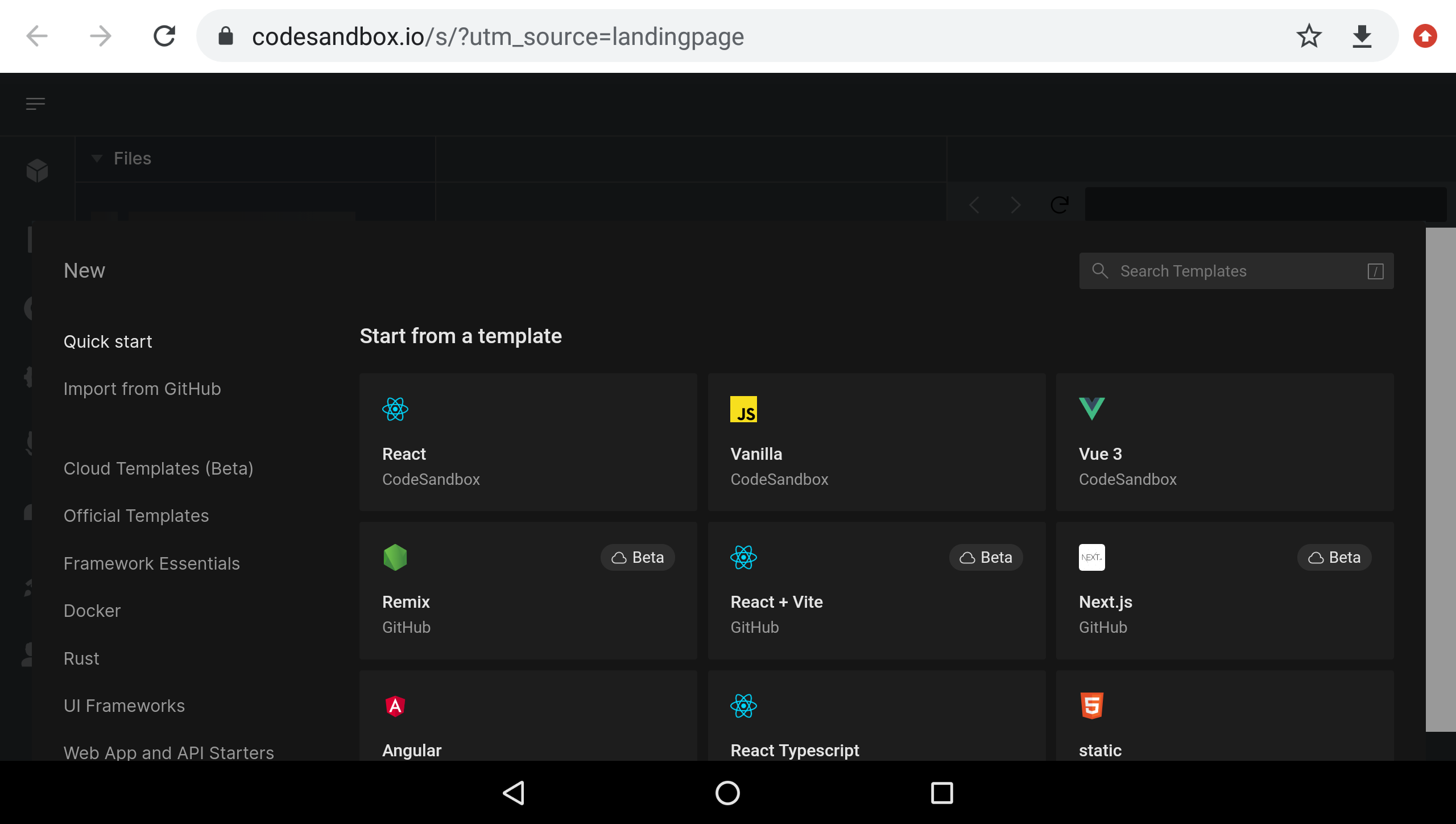Open the hamburger menu icon
Screen dimensions: 1456x824
pos(35,104)
